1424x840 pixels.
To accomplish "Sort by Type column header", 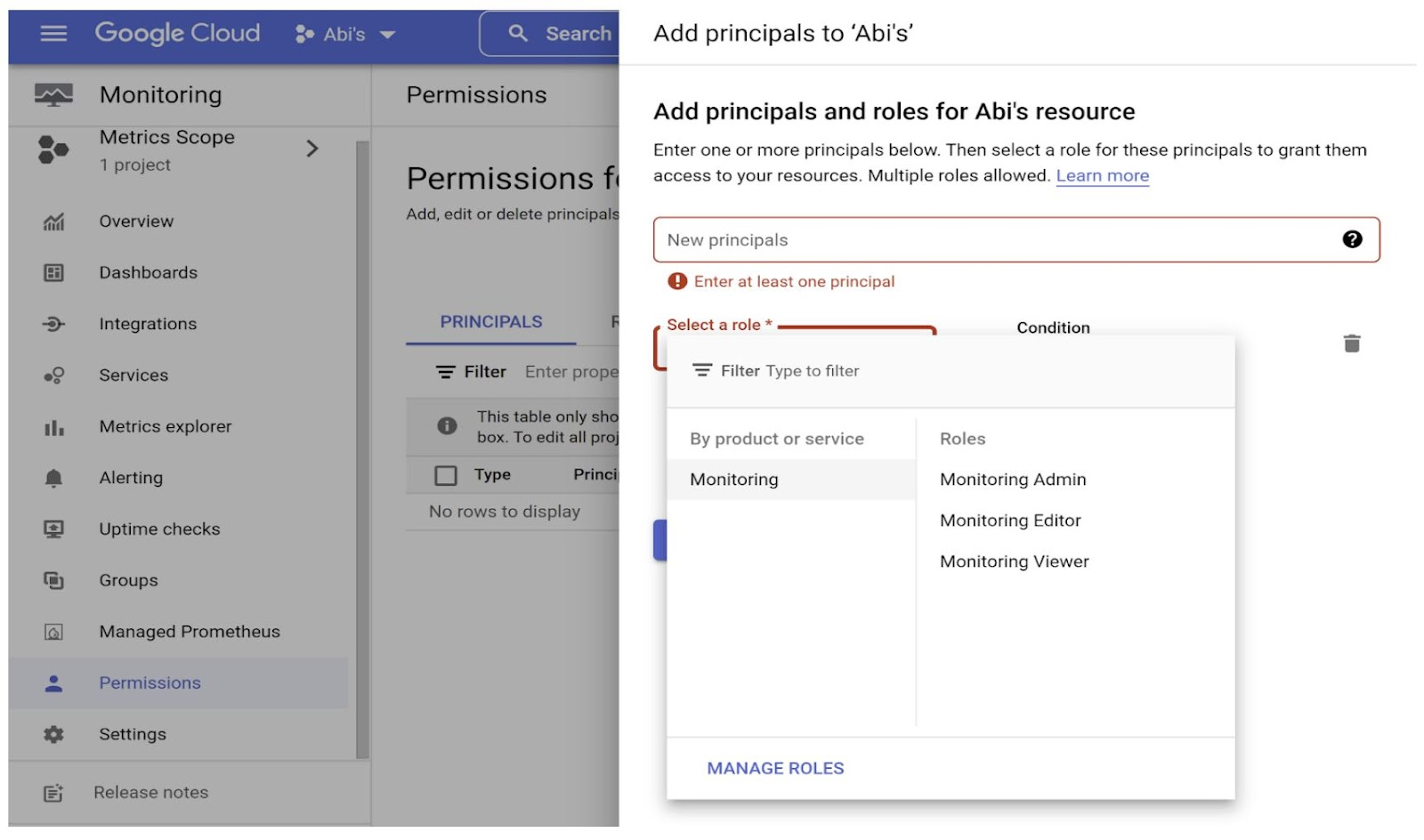I will coord(492,475).
